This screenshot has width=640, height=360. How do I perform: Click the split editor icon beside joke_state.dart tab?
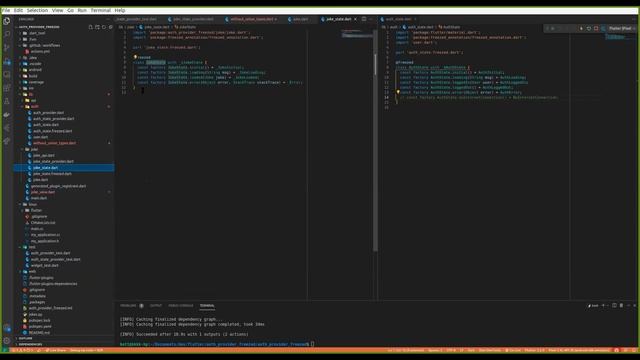pyautogui.click(x=364, y=19)
